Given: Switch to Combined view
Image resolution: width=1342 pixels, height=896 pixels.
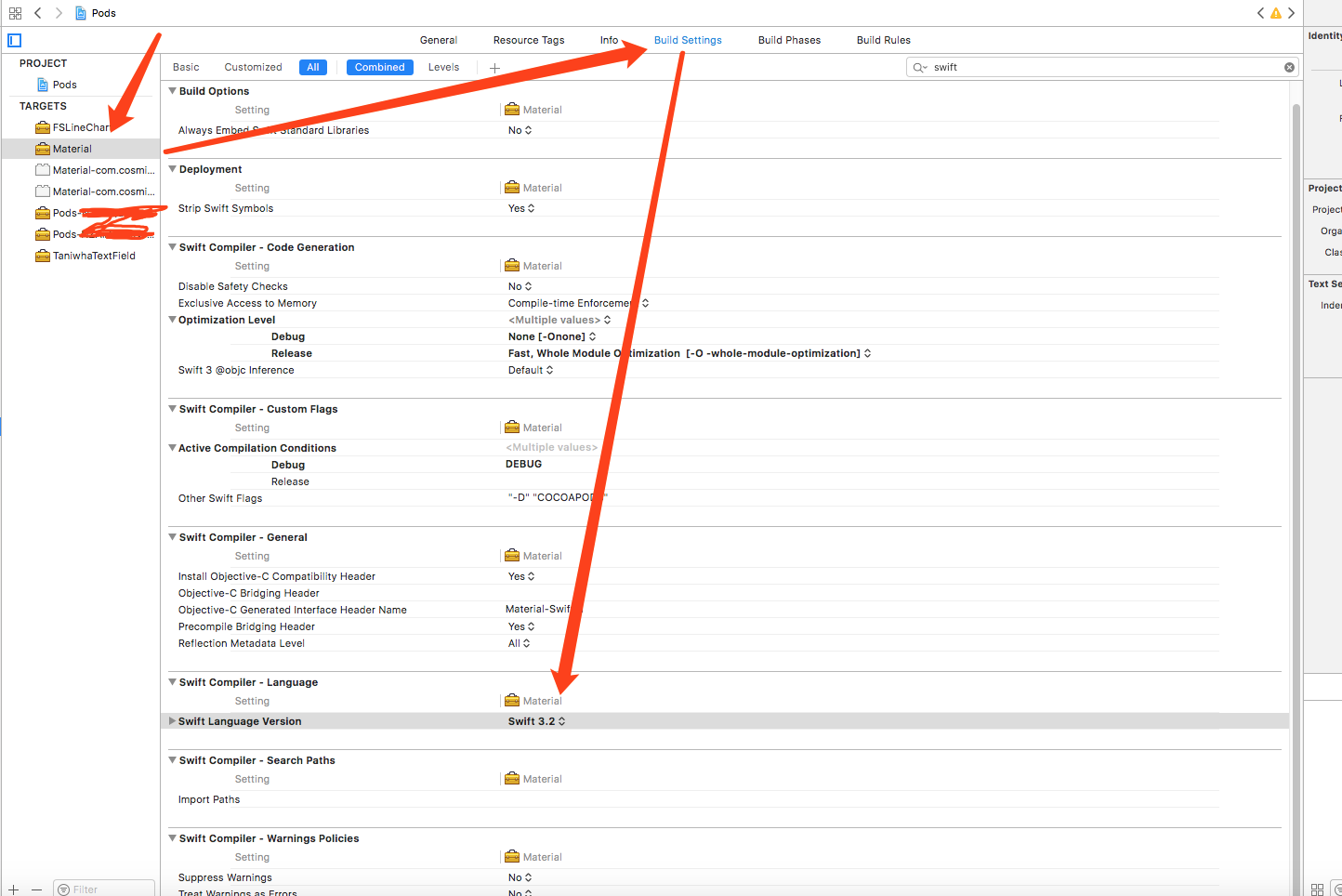Looking at the screenshot, I should pos(379,67).
